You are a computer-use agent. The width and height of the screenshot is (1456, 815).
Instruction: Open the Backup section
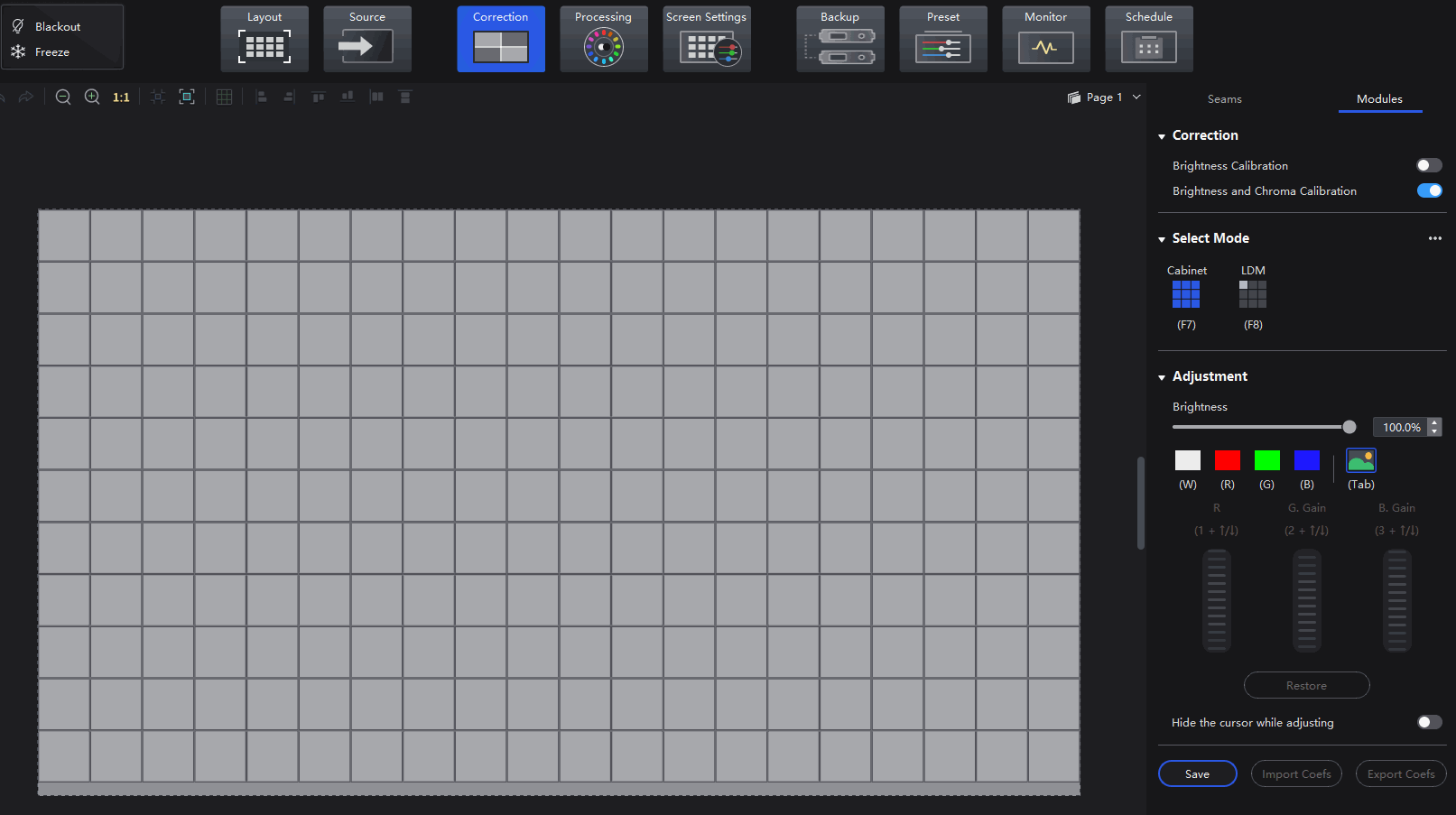[840, 39]
